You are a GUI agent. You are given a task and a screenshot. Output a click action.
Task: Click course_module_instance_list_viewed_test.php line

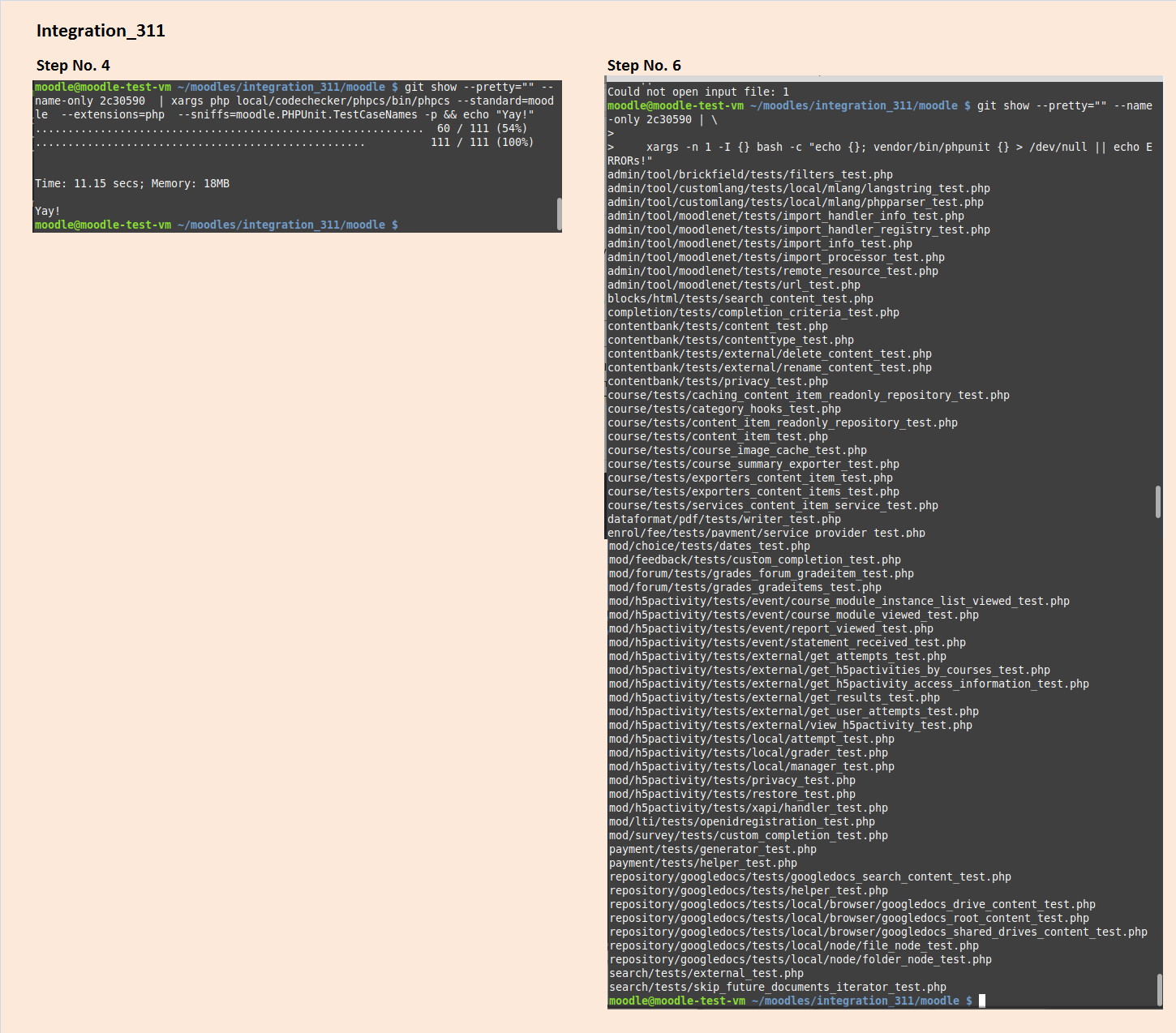[x=839, y=602]
